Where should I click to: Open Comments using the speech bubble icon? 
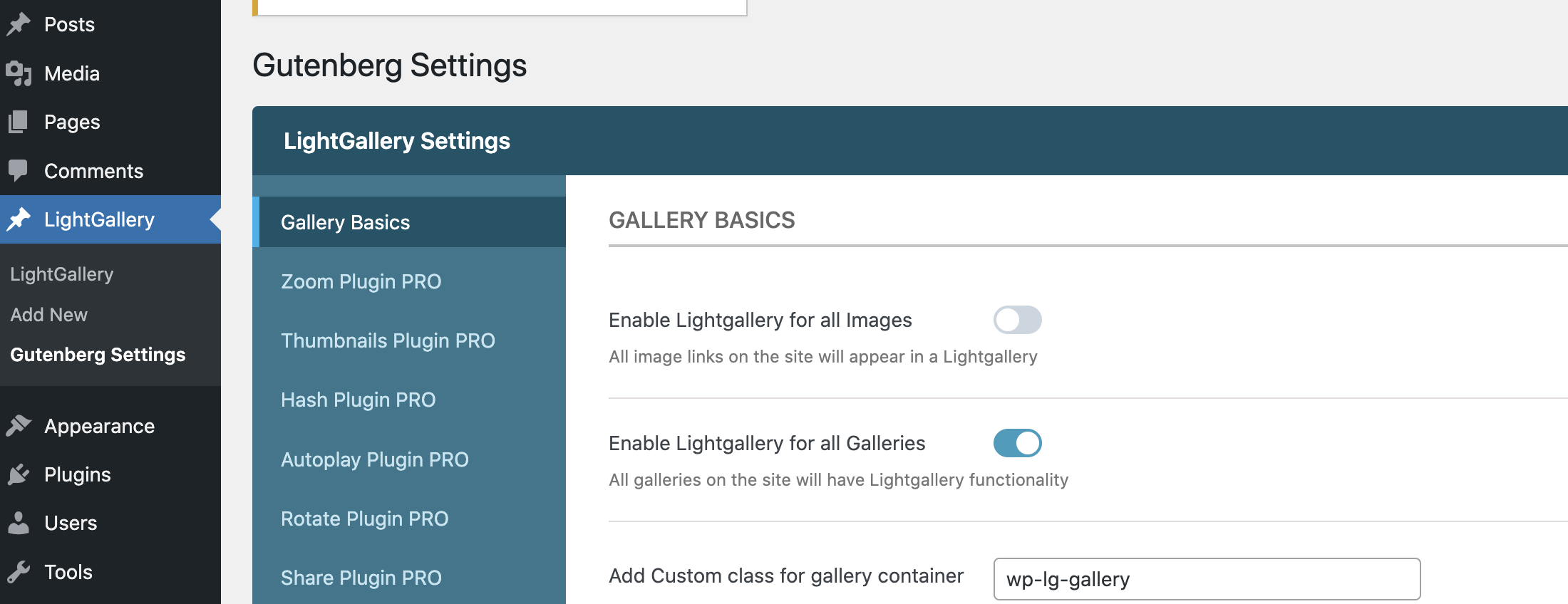(x=19, y=170)
